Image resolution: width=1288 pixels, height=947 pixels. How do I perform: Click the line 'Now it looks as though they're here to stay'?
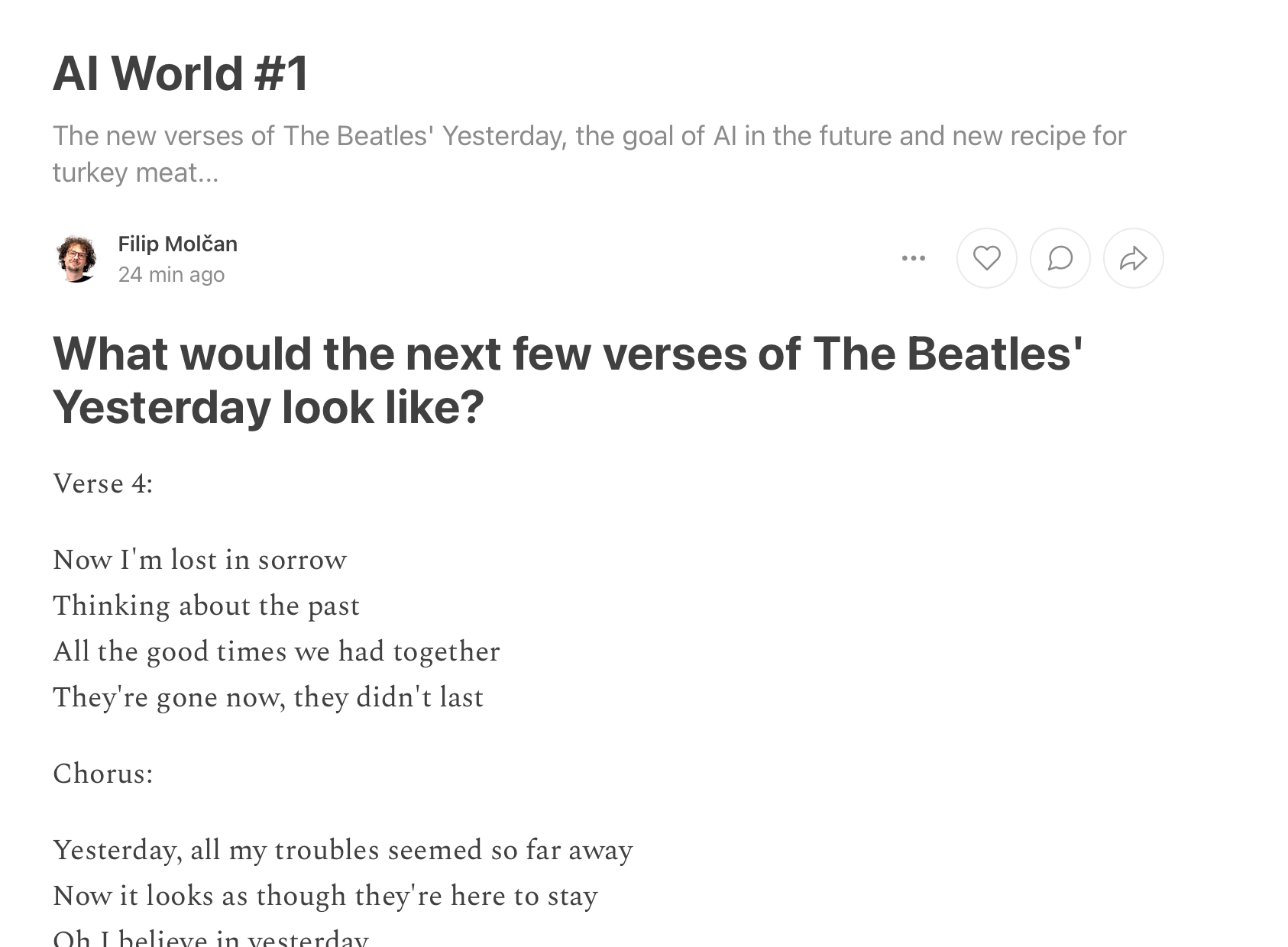325,896
